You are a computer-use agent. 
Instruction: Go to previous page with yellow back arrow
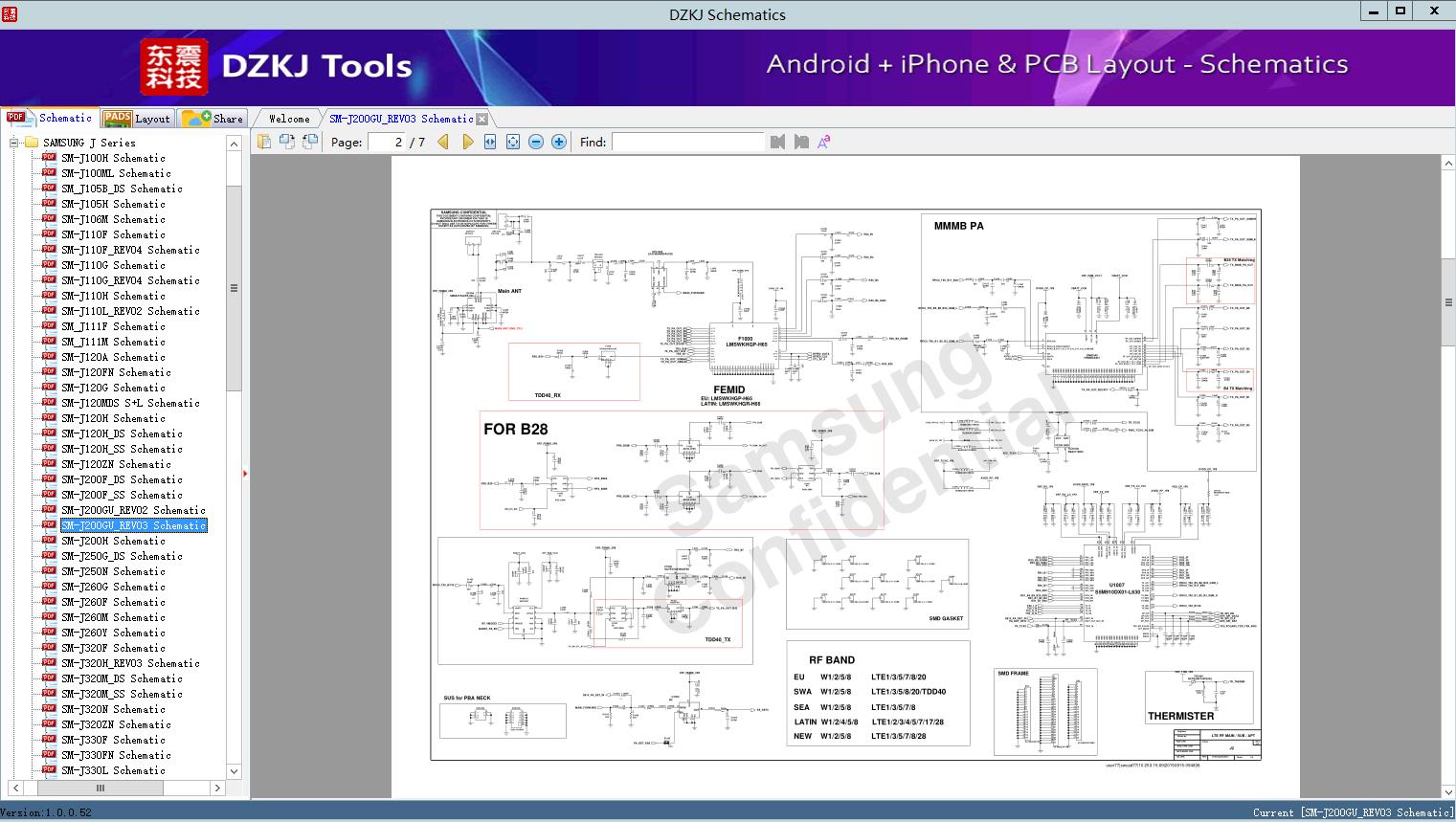(x=441, y=142)
